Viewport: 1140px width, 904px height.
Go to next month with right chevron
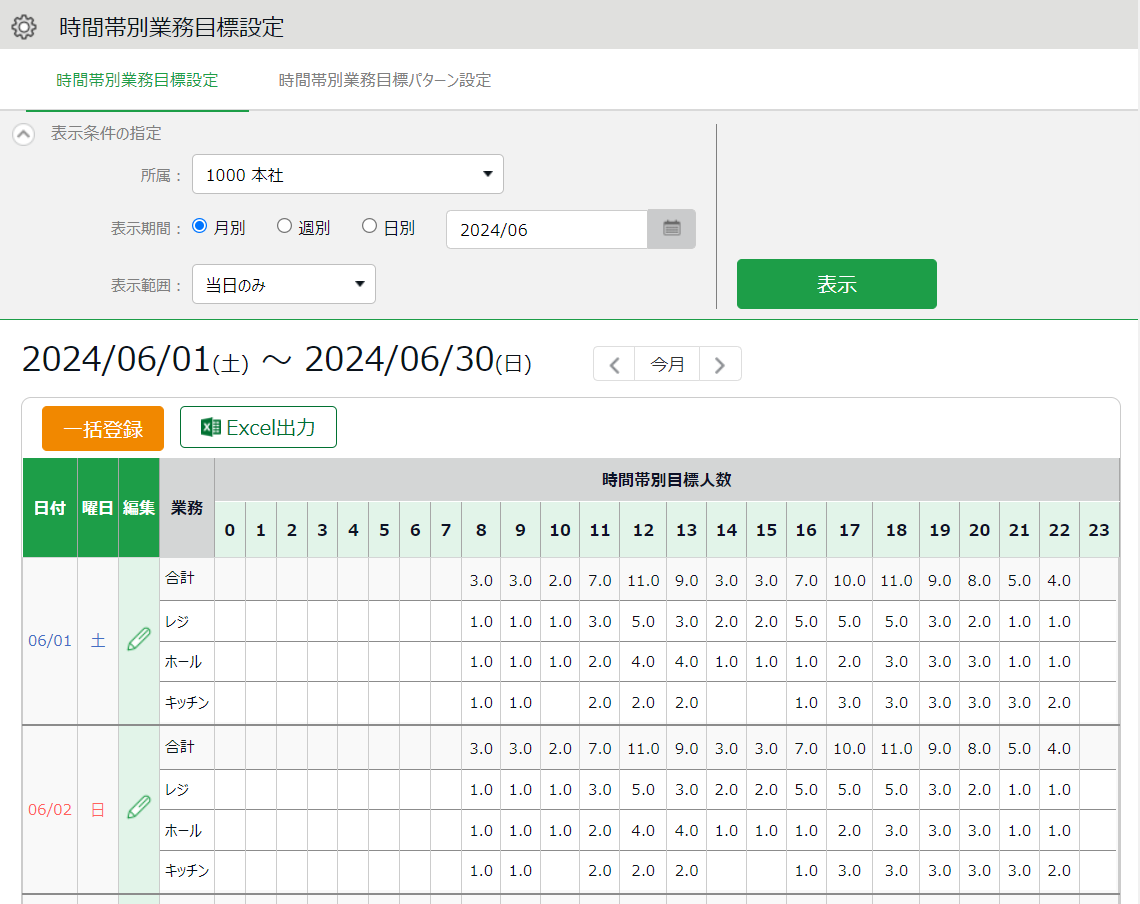(x=720, y=365)
